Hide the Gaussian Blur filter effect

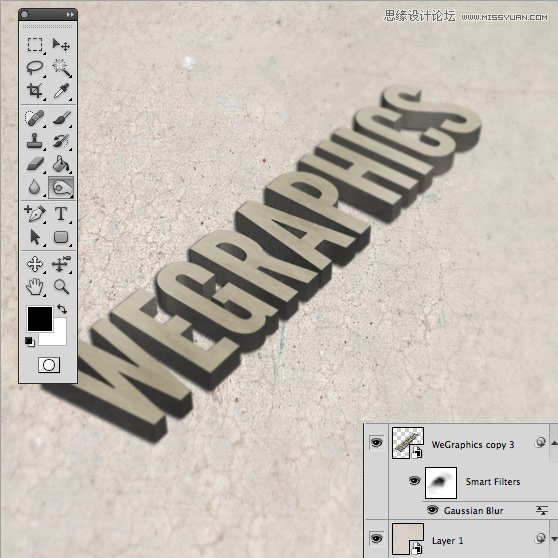(432, 510)
